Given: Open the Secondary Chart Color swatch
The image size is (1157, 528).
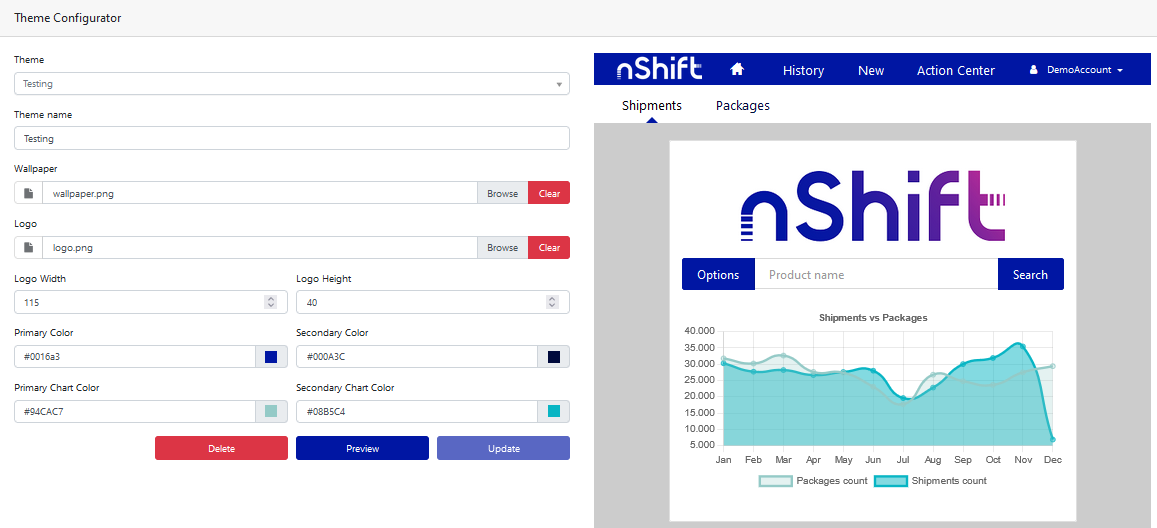Looking at the screenshot, I should coord(553,412).
